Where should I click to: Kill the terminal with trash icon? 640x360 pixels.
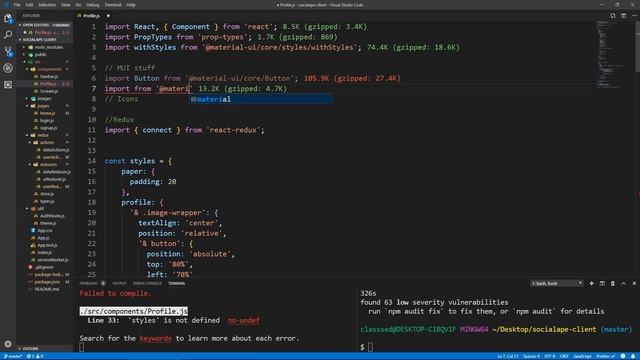[613, 283]
